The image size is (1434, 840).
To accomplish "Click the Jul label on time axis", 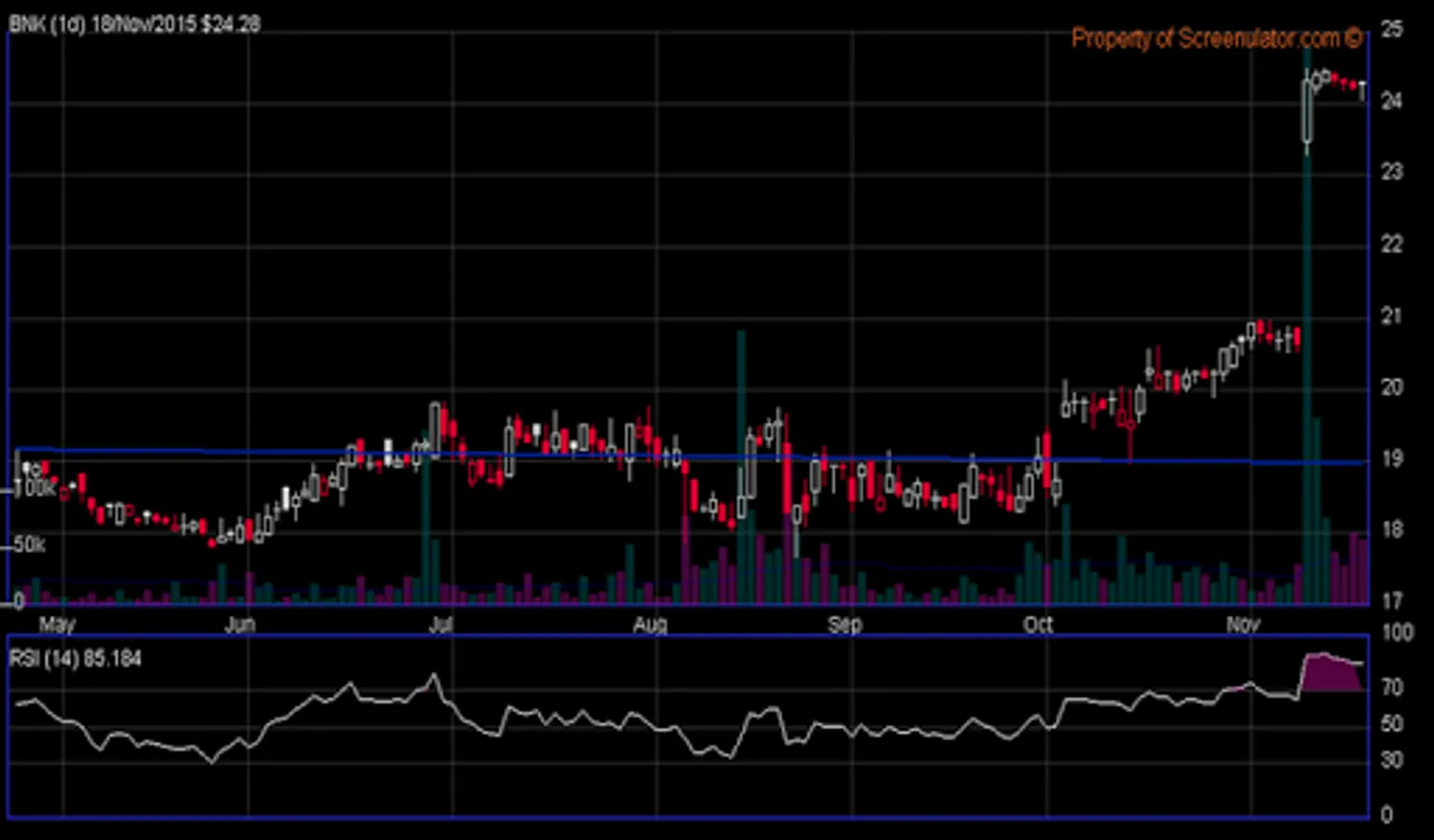I will pos(441,624).
